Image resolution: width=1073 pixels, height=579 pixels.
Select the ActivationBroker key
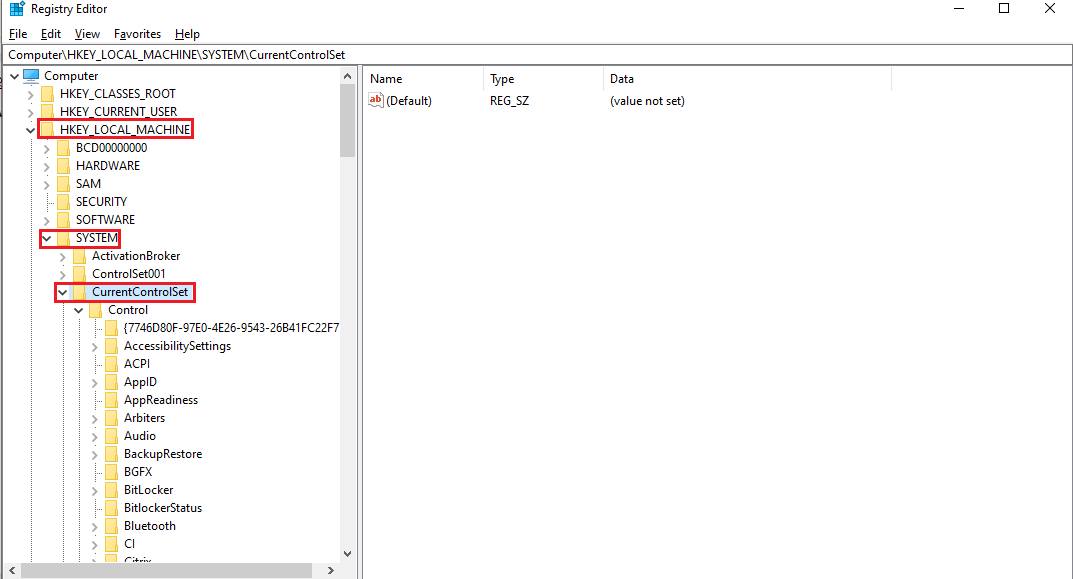coord(136,255)
